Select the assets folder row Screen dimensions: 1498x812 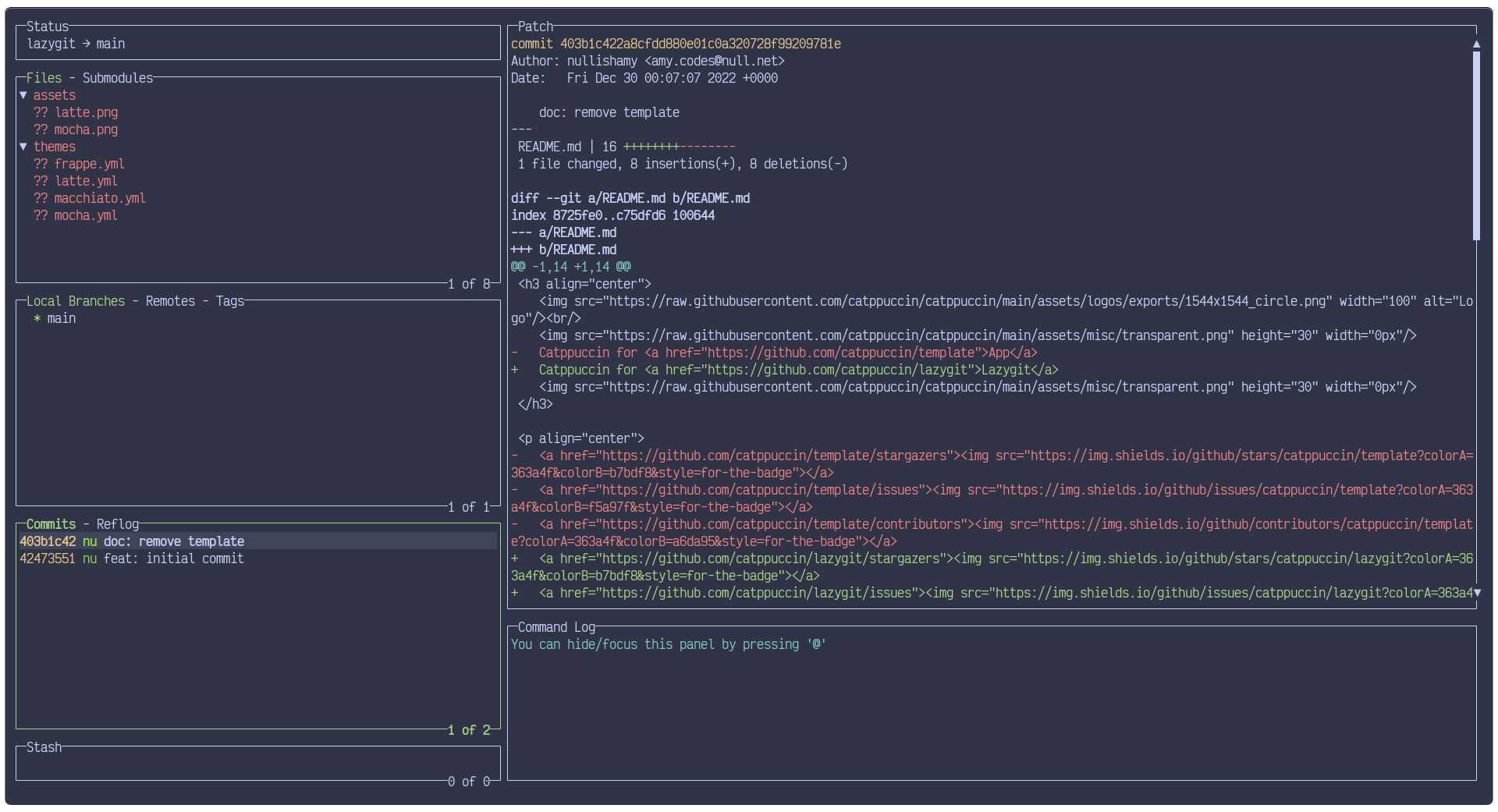coord(257,95)
